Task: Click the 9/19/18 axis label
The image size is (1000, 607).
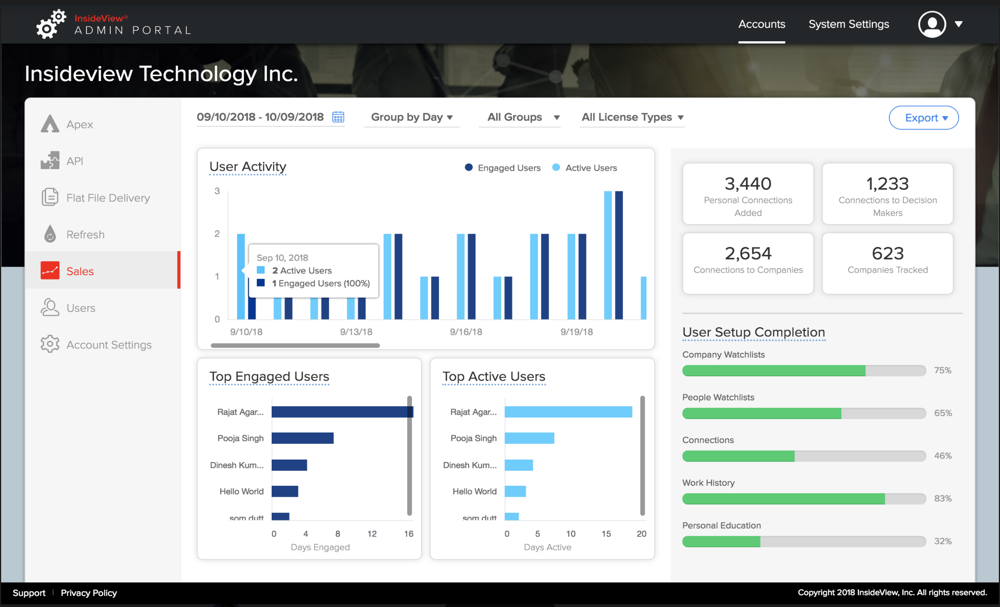Action: pos(577,332)
